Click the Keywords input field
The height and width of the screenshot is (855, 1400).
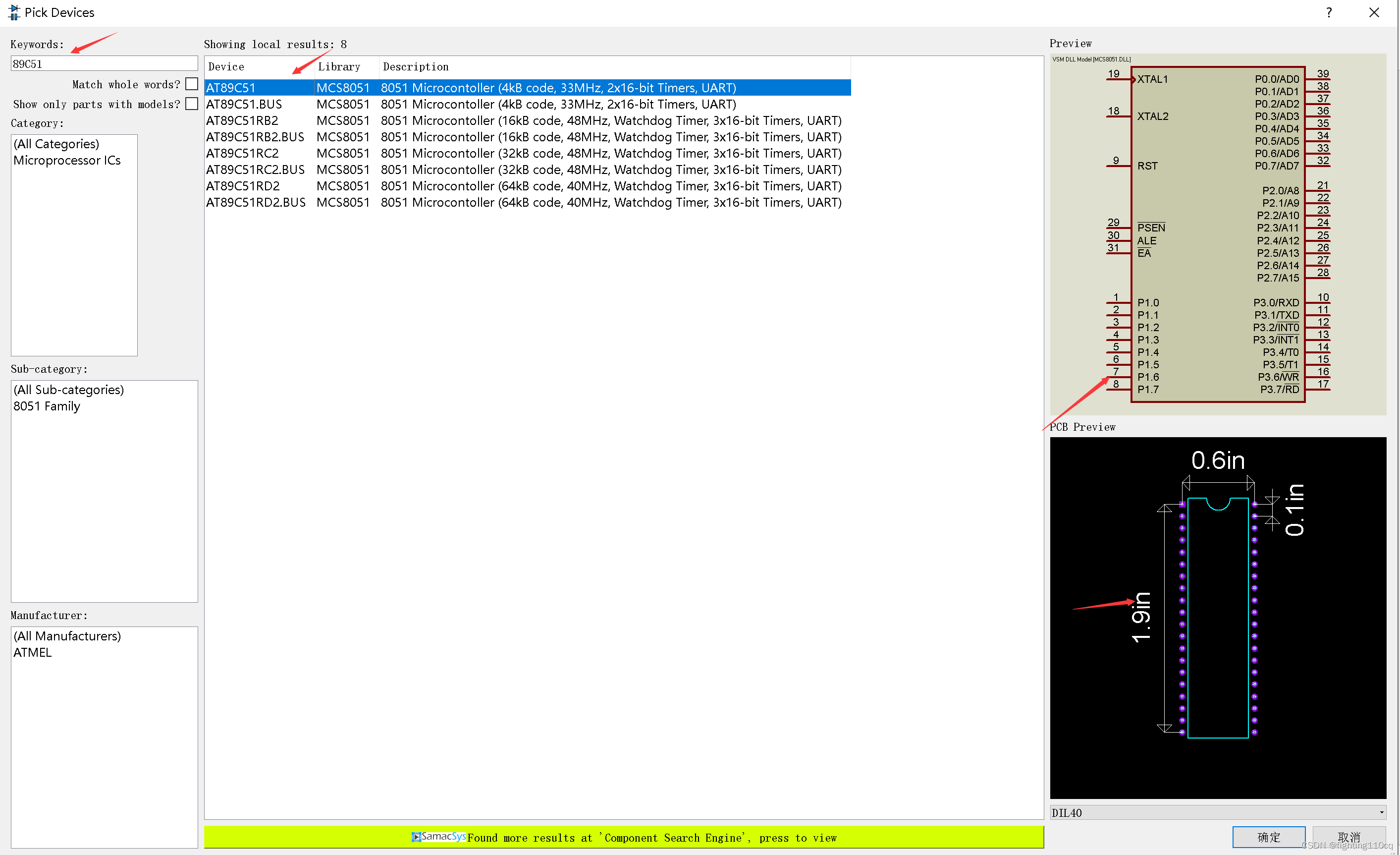click(x=104, y=63)
